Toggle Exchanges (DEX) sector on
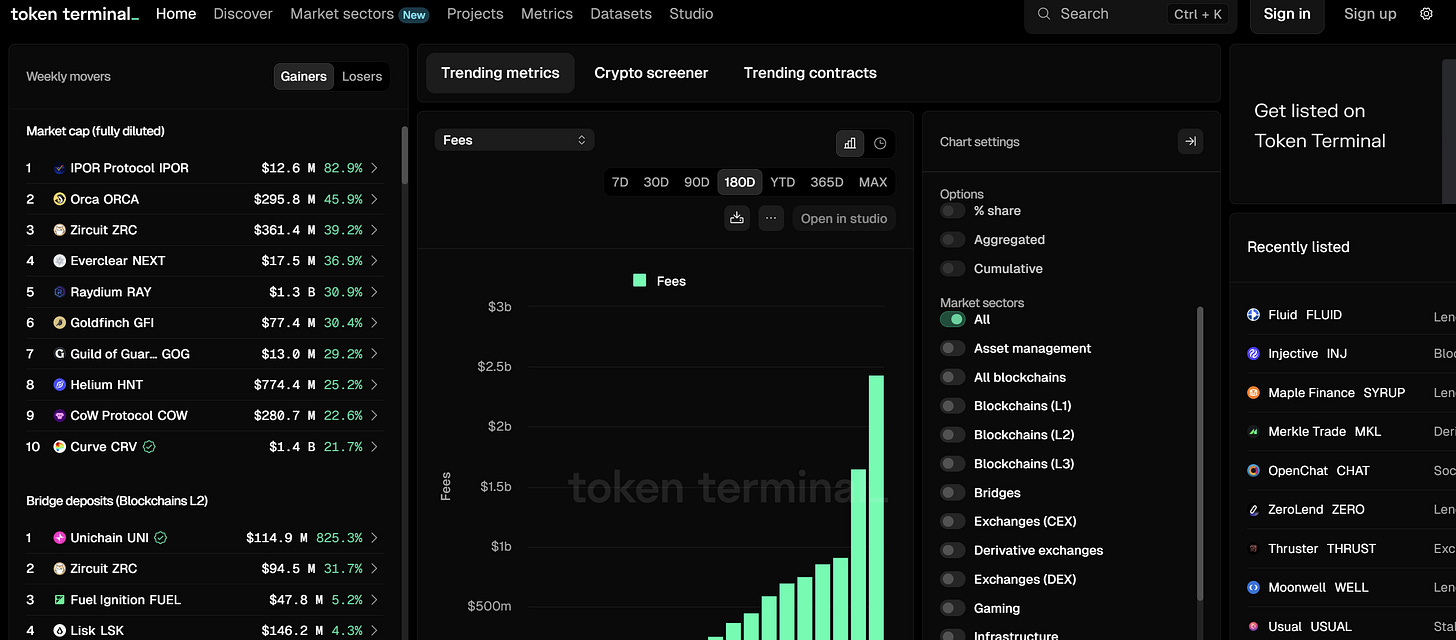The height and width of the screenshot is (640, 1456). pyautogui.click(x=953, y=580)
